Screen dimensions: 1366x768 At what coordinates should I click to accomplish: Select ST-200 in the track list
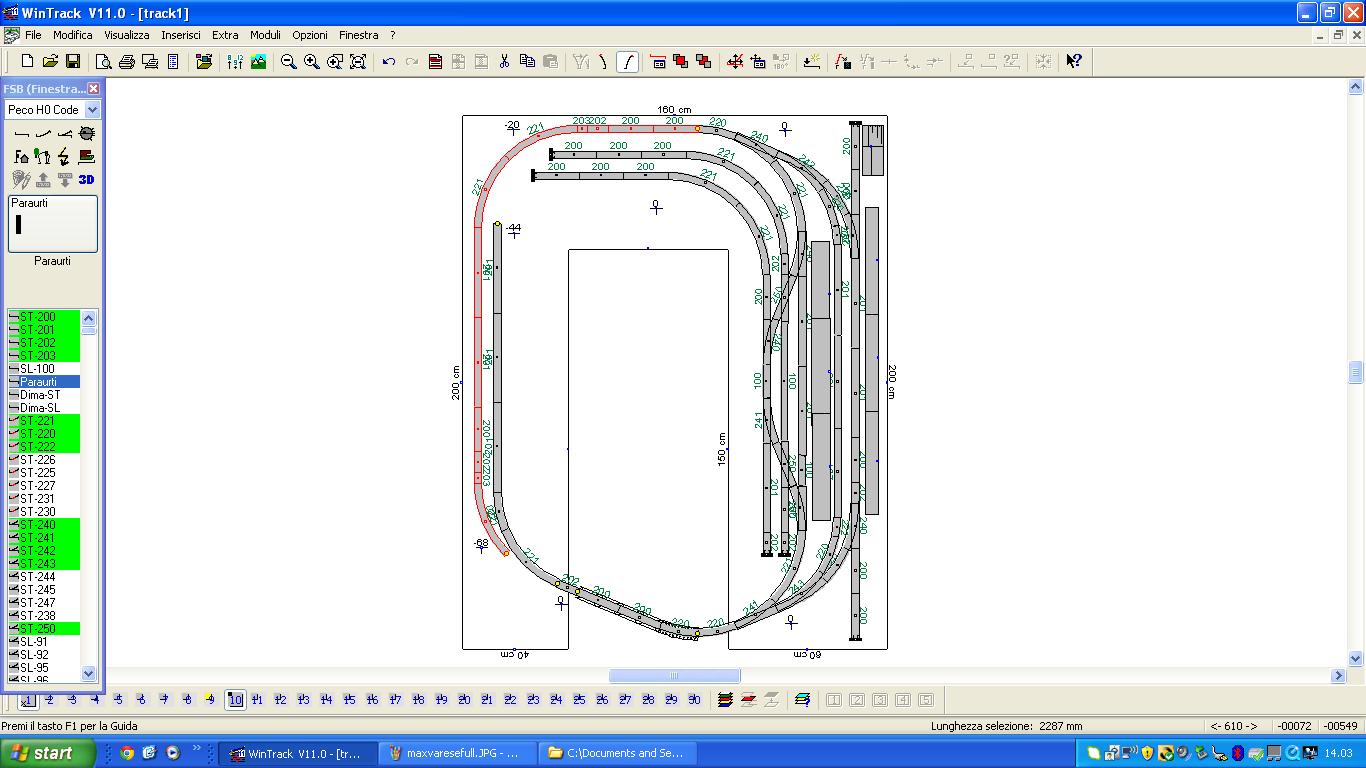click(44, 317)
